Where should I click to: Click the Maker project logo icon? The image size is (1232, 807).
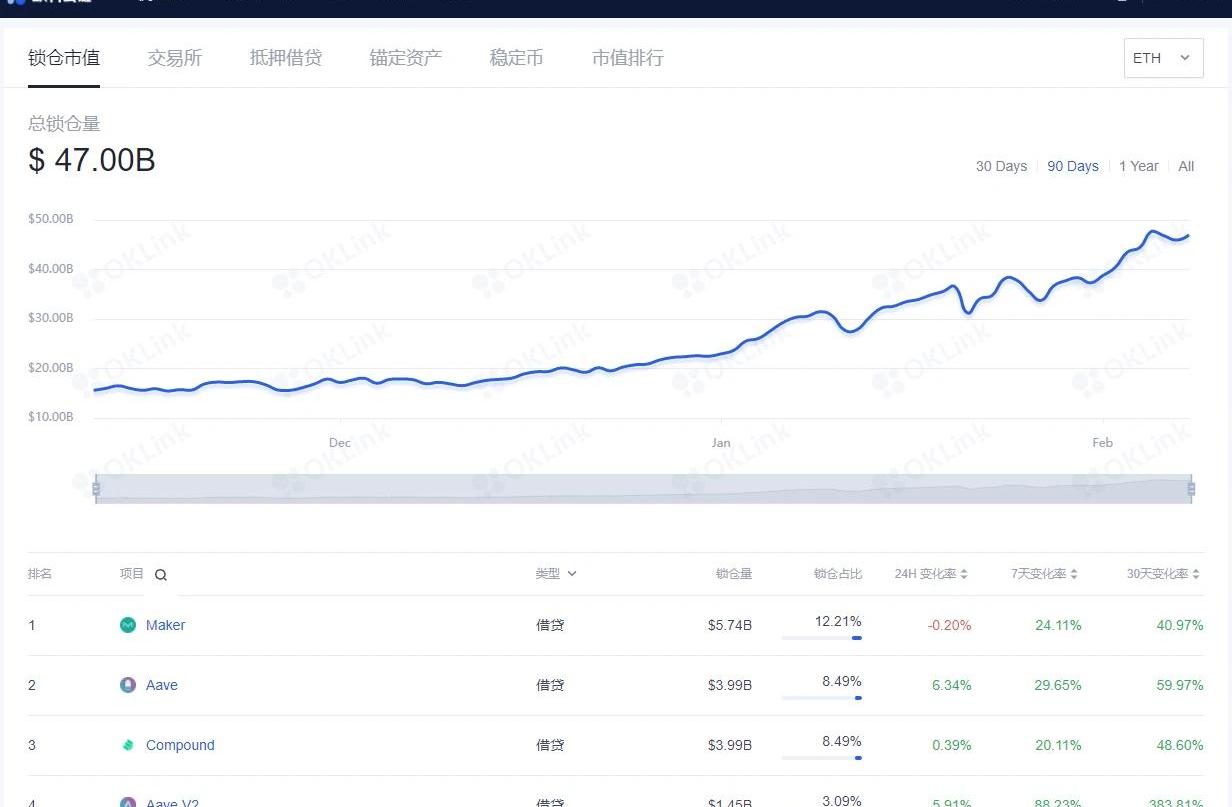pyautogui.click(x=128, y=625)
